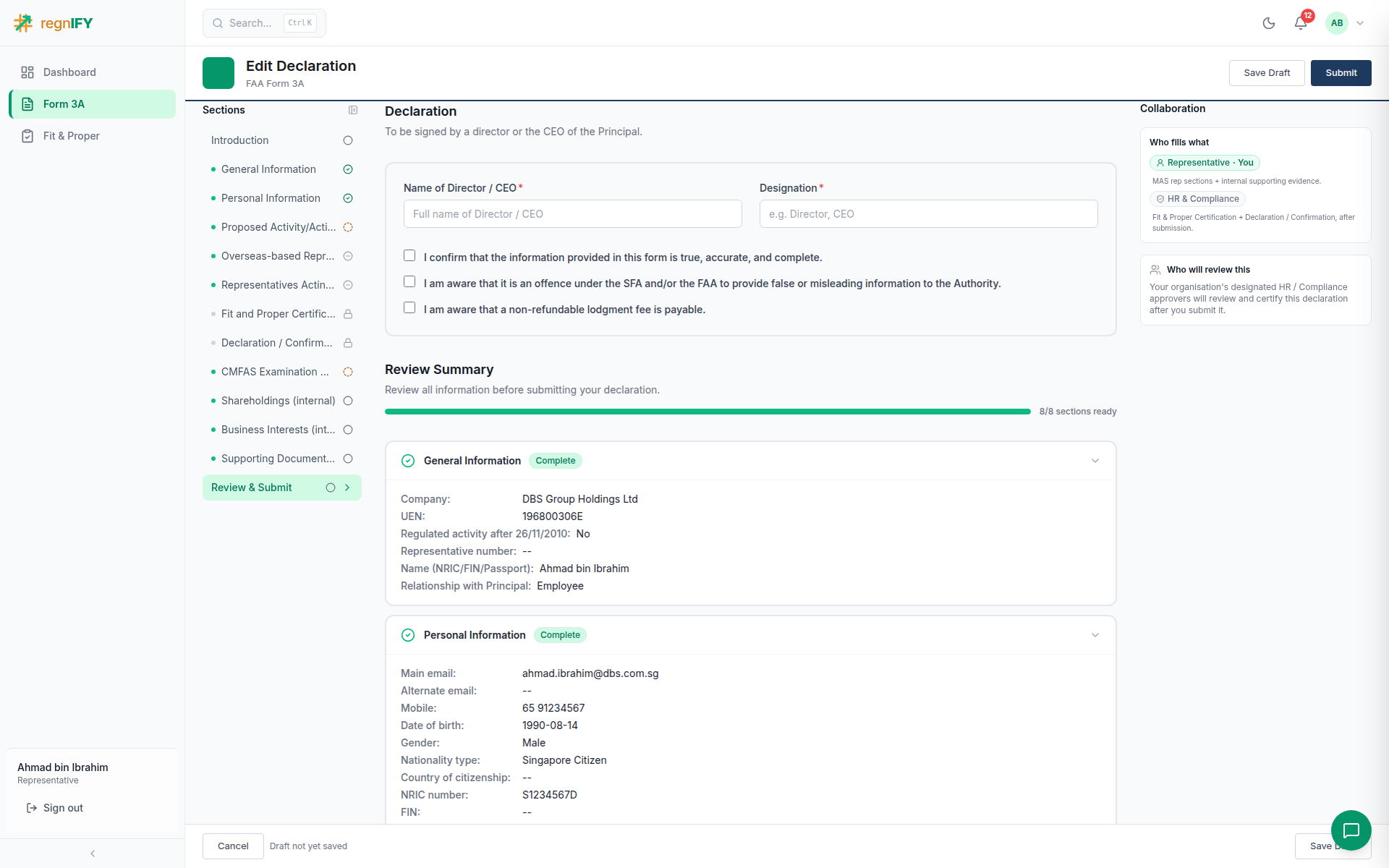Click the Sign out arrow icon
Screen dimensions: 1389x868
[x=32, y=808]
